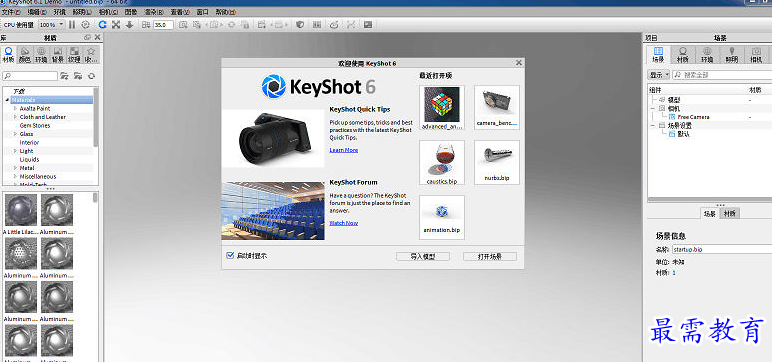Open the camera_benc... recent scene

(x=497, y=108)
